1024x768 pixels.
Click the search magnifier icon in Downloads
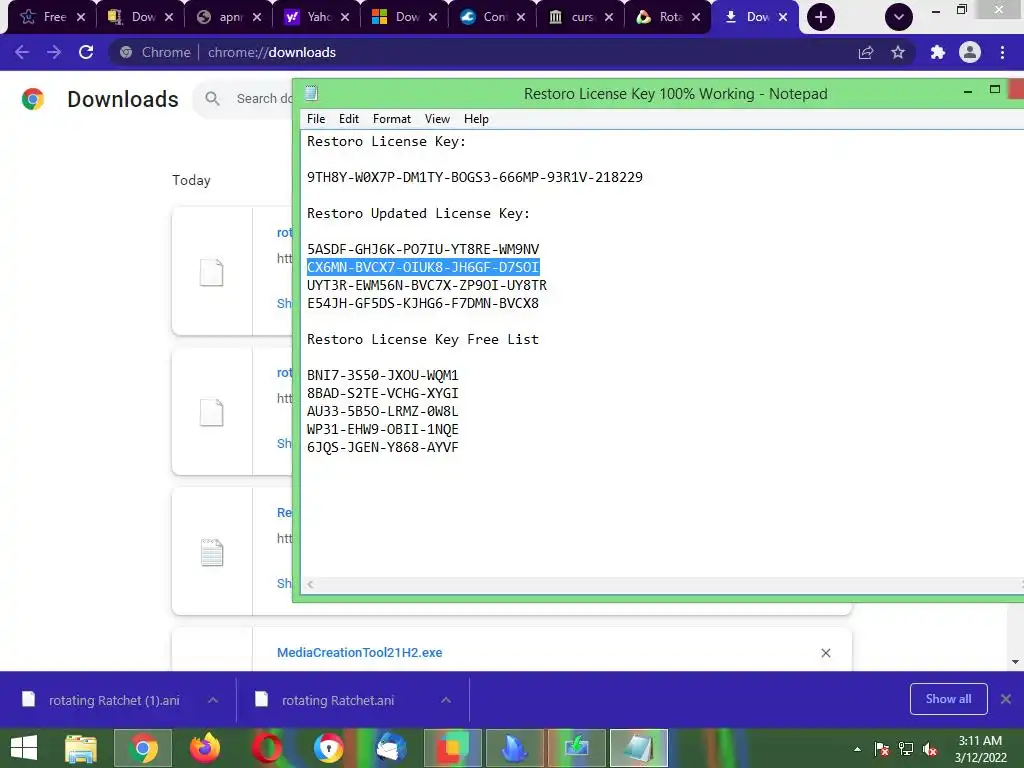(x=212, y=99)
